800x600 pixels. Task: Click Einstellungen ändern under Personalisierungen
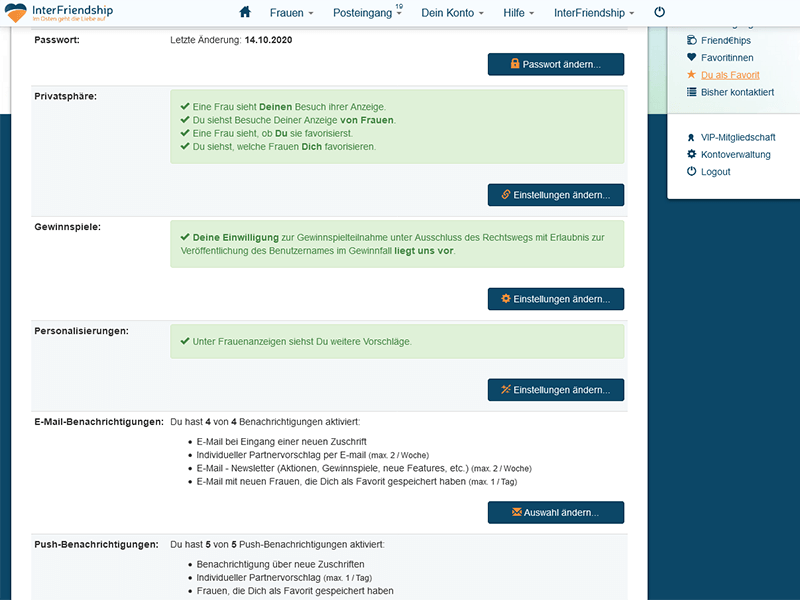(x=556, y=390)
